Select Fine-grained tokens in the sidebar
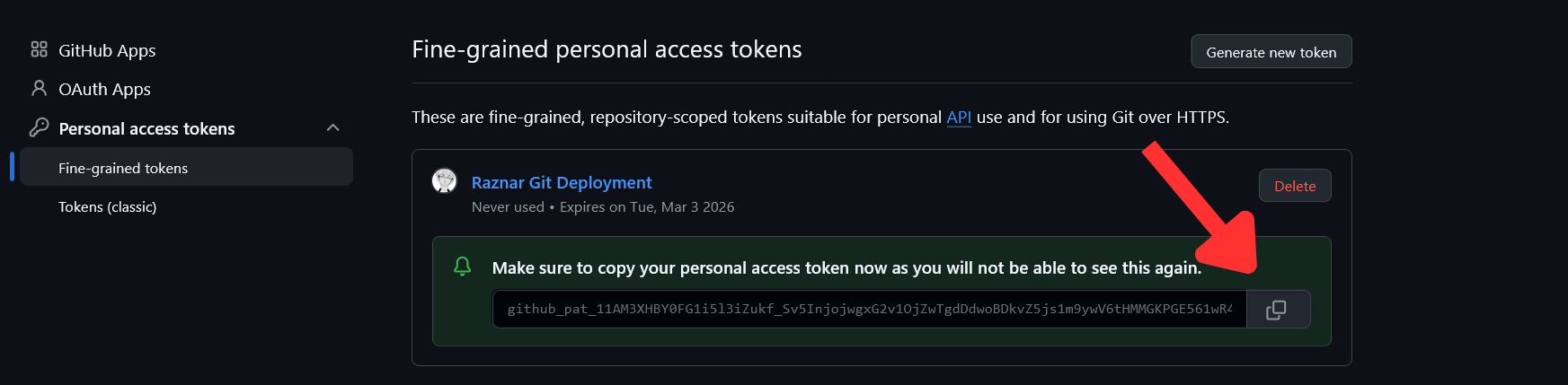Screen dimensions: 1568x385 click(123, 168)
